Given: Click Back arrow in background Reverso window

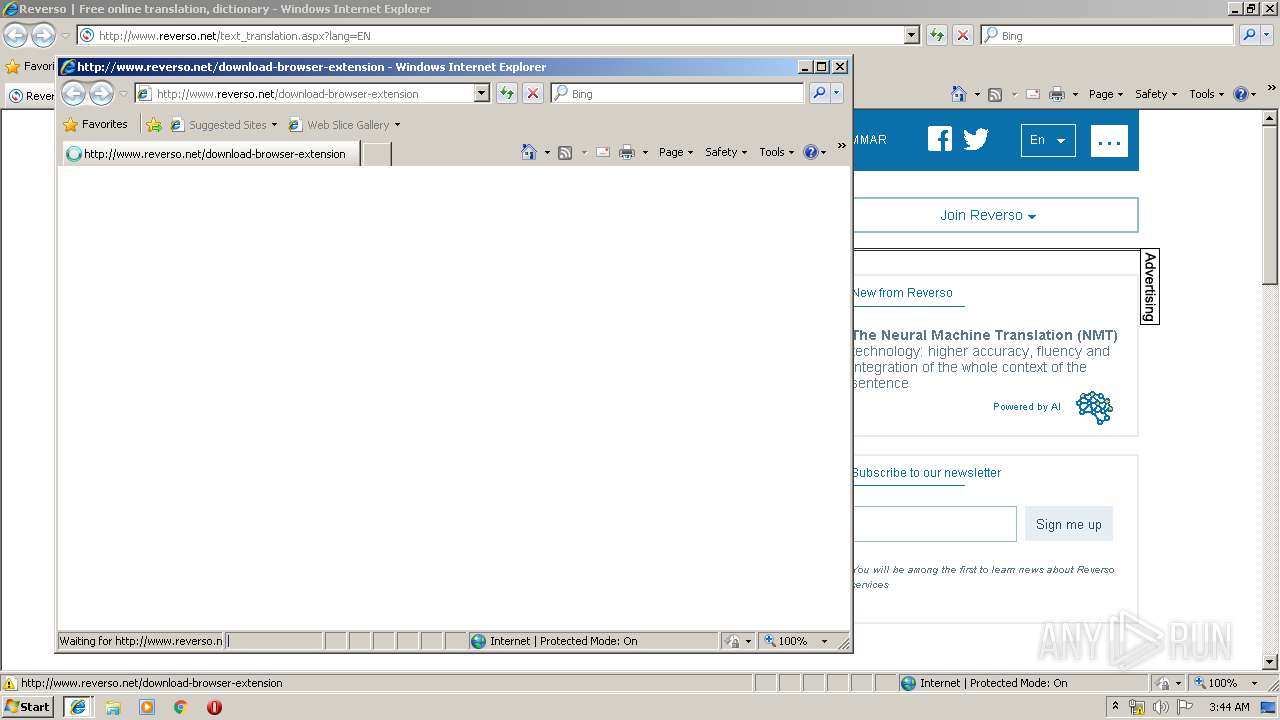Looking at the screenshot, I should tap(16, 36).
